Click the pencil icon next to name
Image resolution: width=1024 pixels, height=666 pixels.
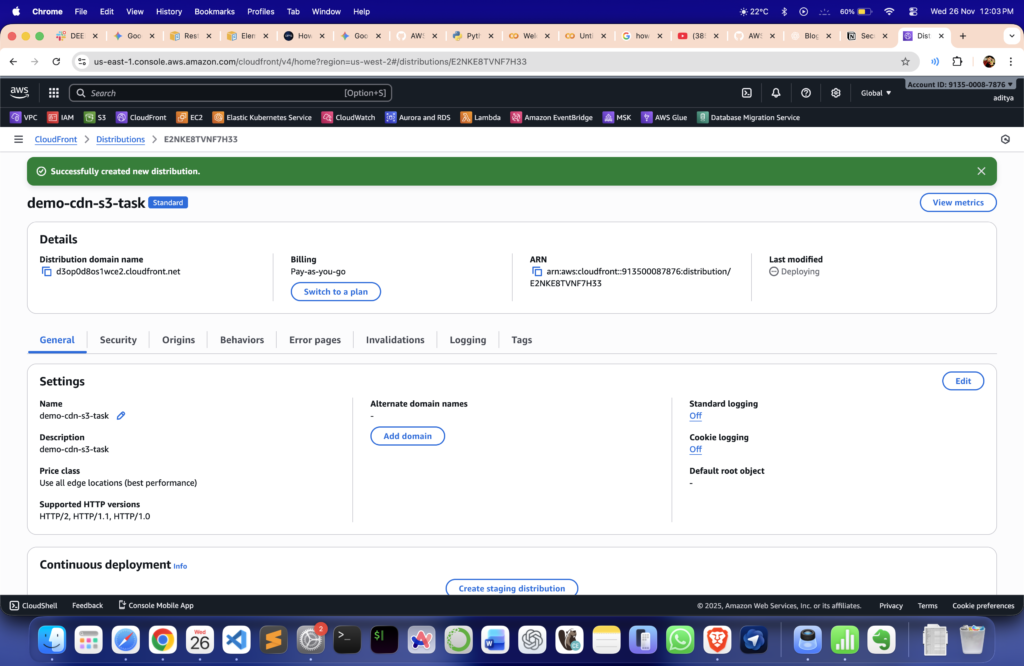(121, 416)
